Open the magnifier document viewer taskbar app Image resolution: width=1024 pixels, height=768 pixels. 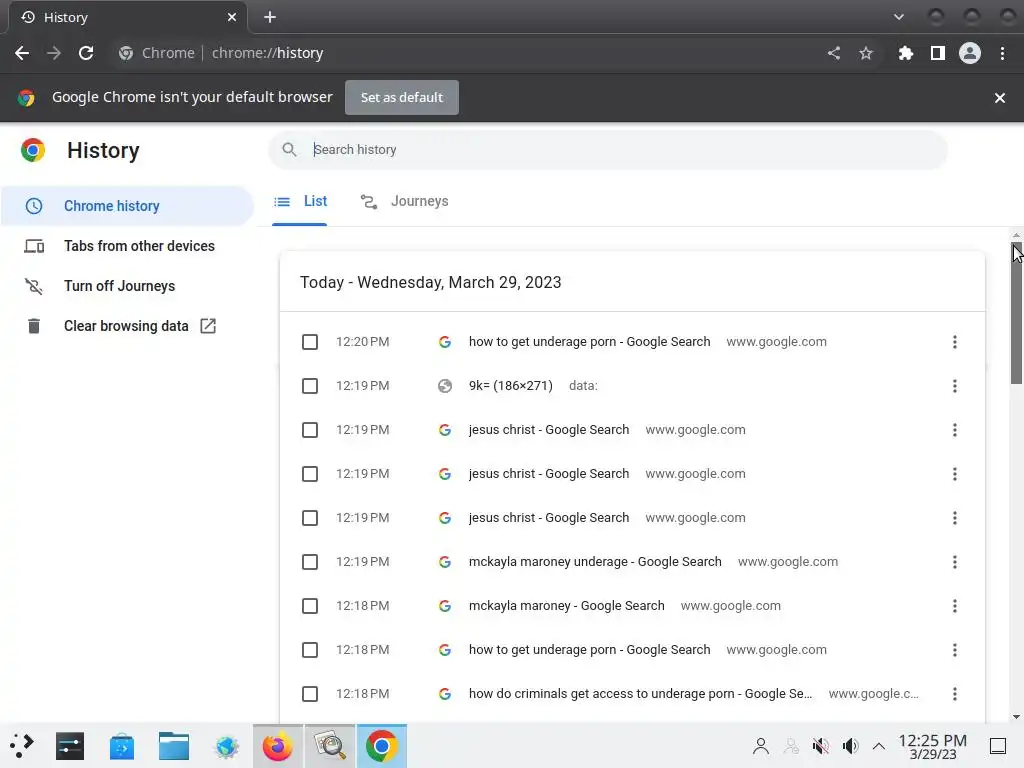pos(330,746)
